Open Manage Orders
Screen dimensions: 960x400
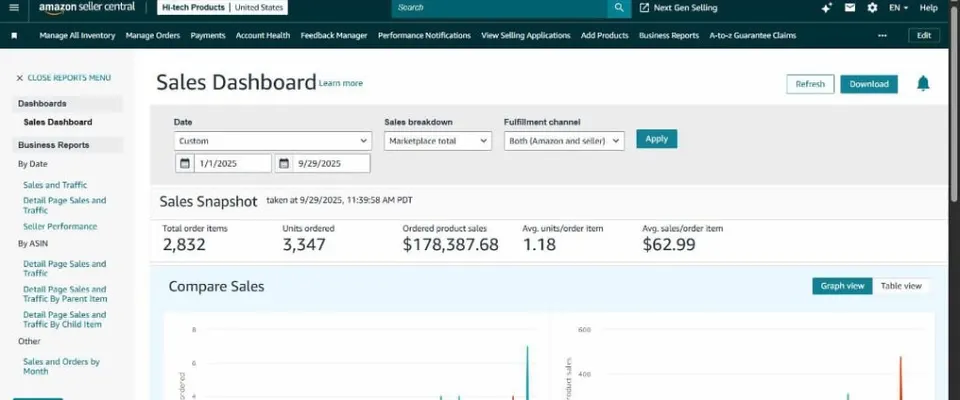152,36
